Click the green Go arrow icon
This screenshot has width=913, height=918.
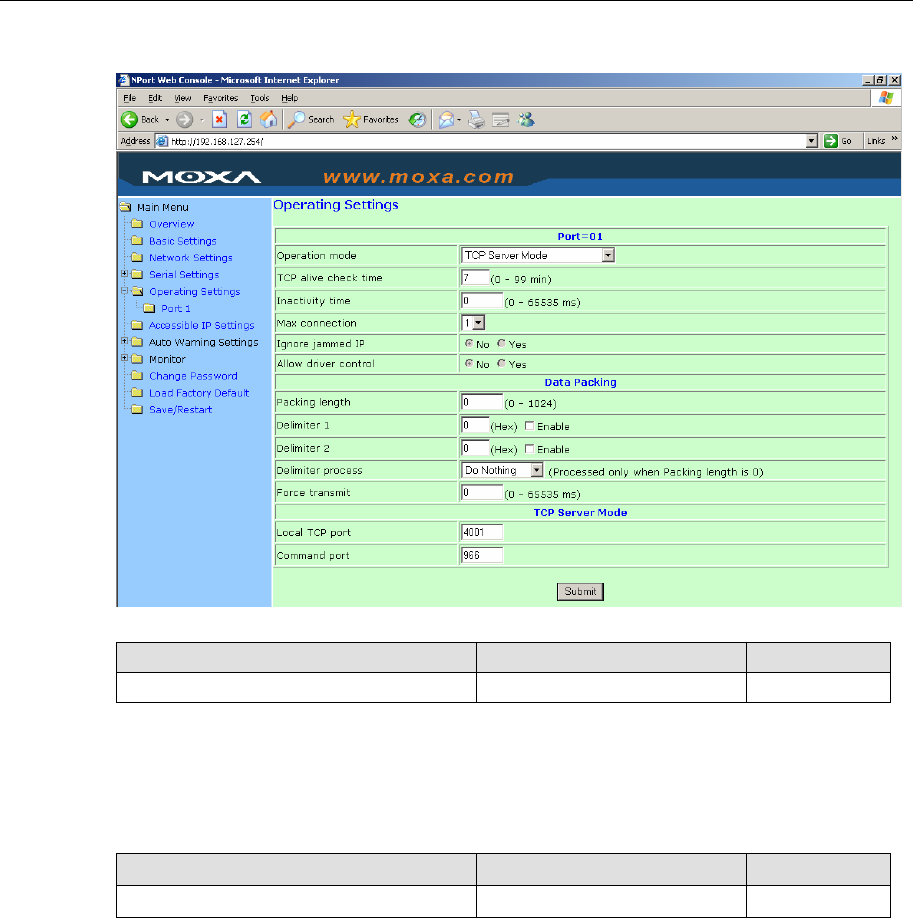click(x=830, y=141)
